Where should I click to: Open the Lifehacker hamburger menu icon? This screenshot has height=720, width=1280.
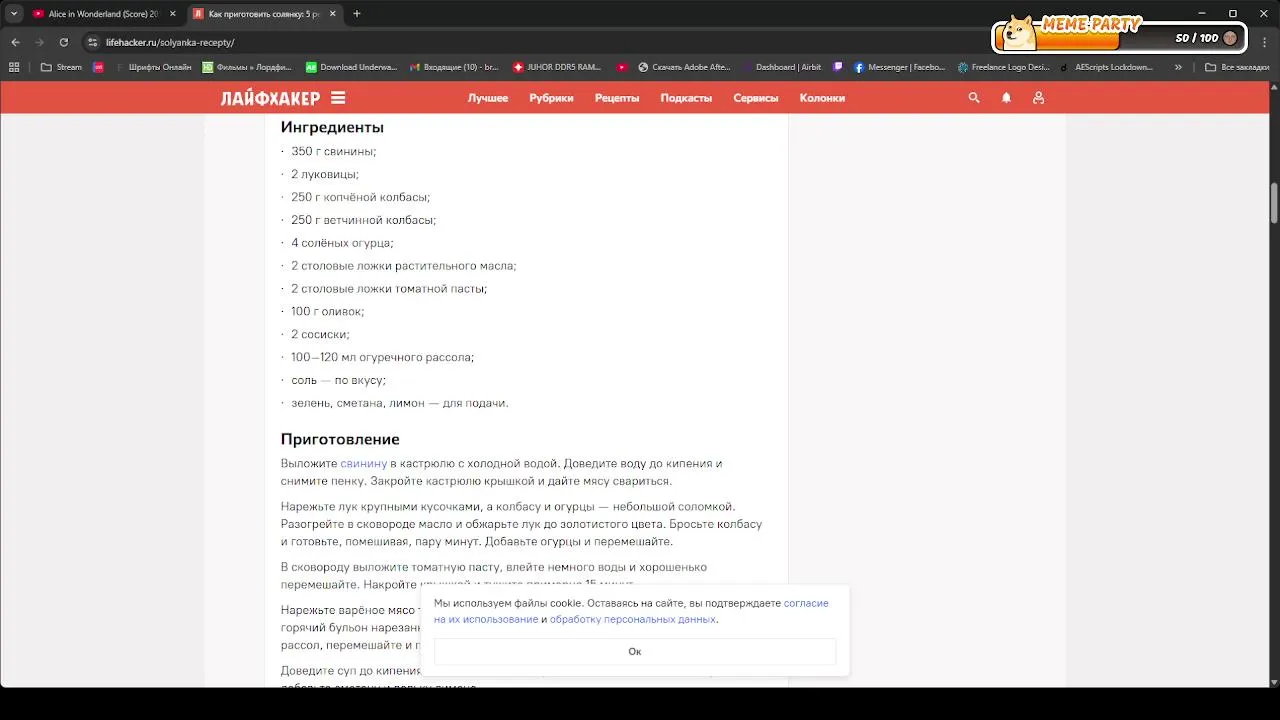[338, 98]
